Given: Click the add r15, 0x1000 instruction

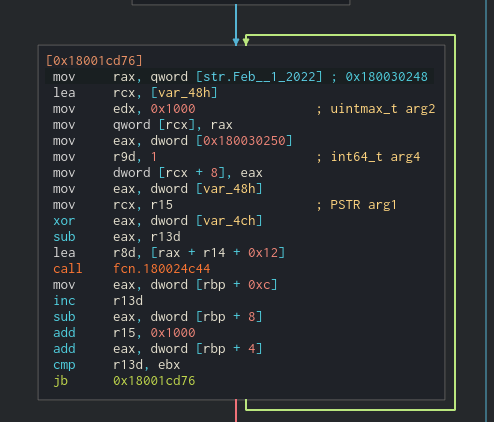Looking at the screenshot, I should [124, 333].
